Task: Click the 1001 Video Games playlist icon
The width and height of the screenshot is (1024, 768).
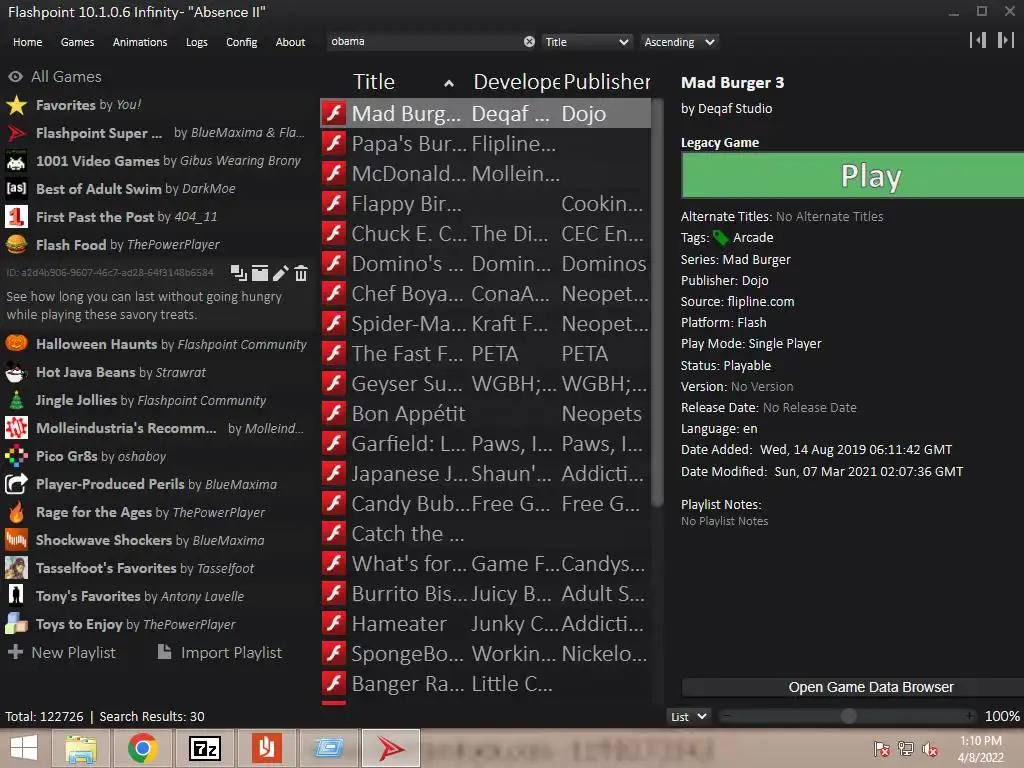Action: click(x=16, y=161)
